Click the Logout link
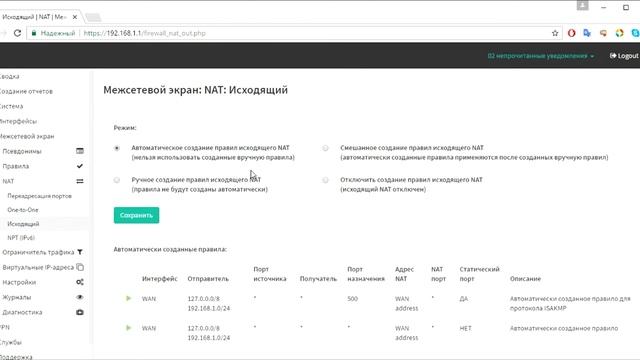 (624, 56)
